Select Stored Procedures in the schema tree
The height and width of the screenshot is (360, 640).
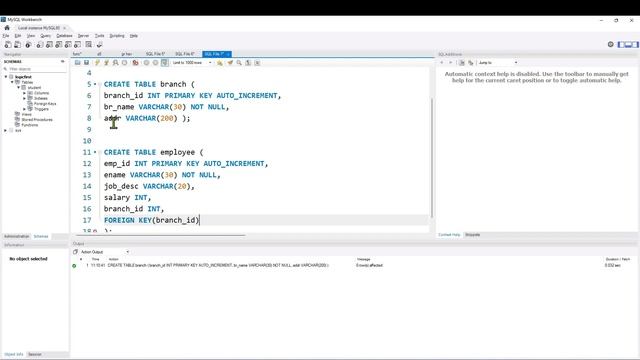coord(37,120)
